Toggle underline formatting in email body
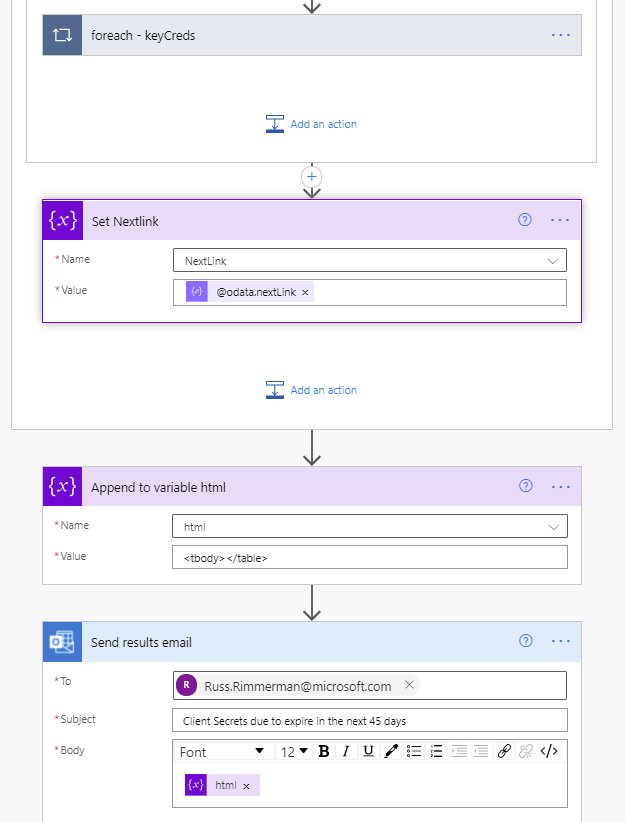The width and height of the screenshot is (625, 822). point(368,751)
